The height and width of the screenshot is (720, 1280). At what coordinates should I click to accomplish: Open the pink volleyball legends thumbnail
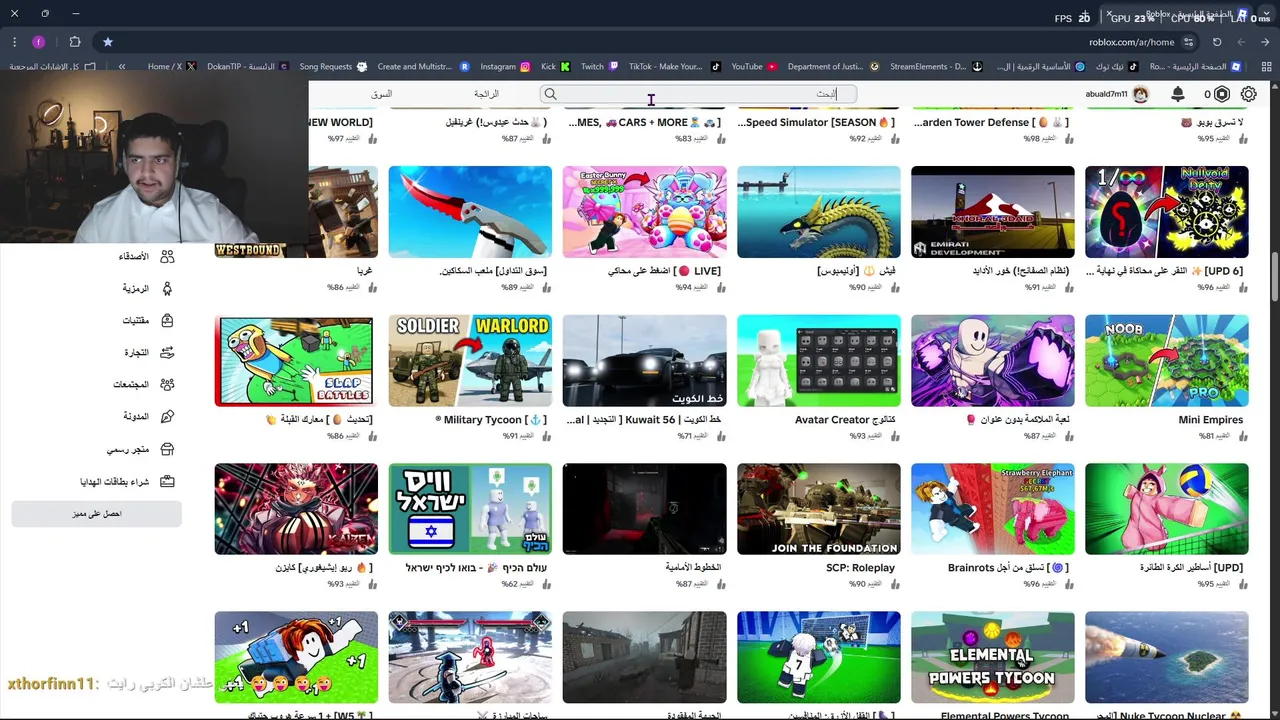pyautogui.click(x=1167, y=509)
